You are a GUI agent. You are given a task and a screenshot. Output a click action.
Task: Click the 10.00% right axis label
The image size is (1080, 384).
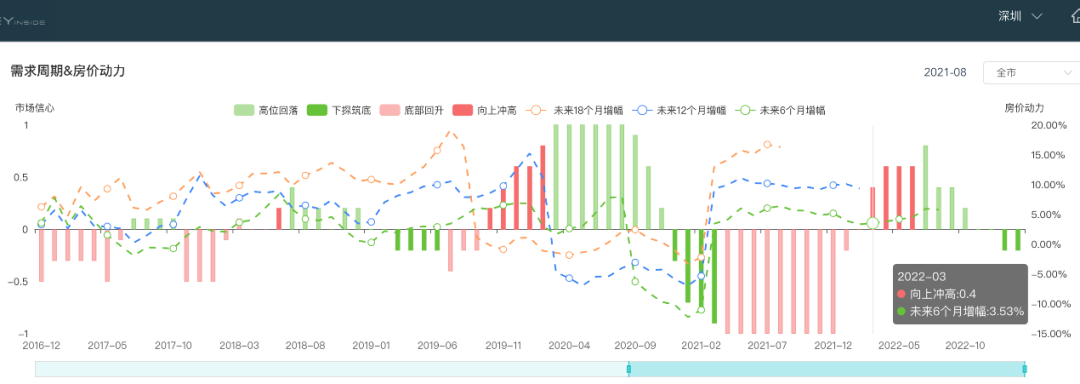[x=1048, y=185]
